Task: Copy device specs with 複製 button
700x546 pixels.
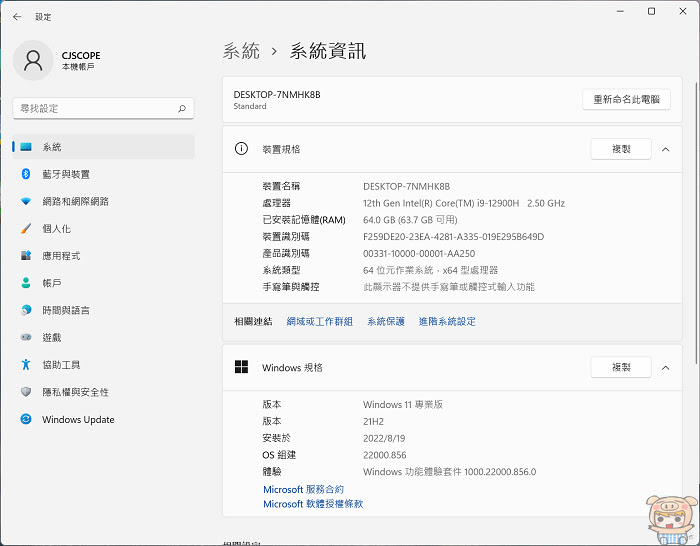Action: pyautogui.click(x=621, y=149)
